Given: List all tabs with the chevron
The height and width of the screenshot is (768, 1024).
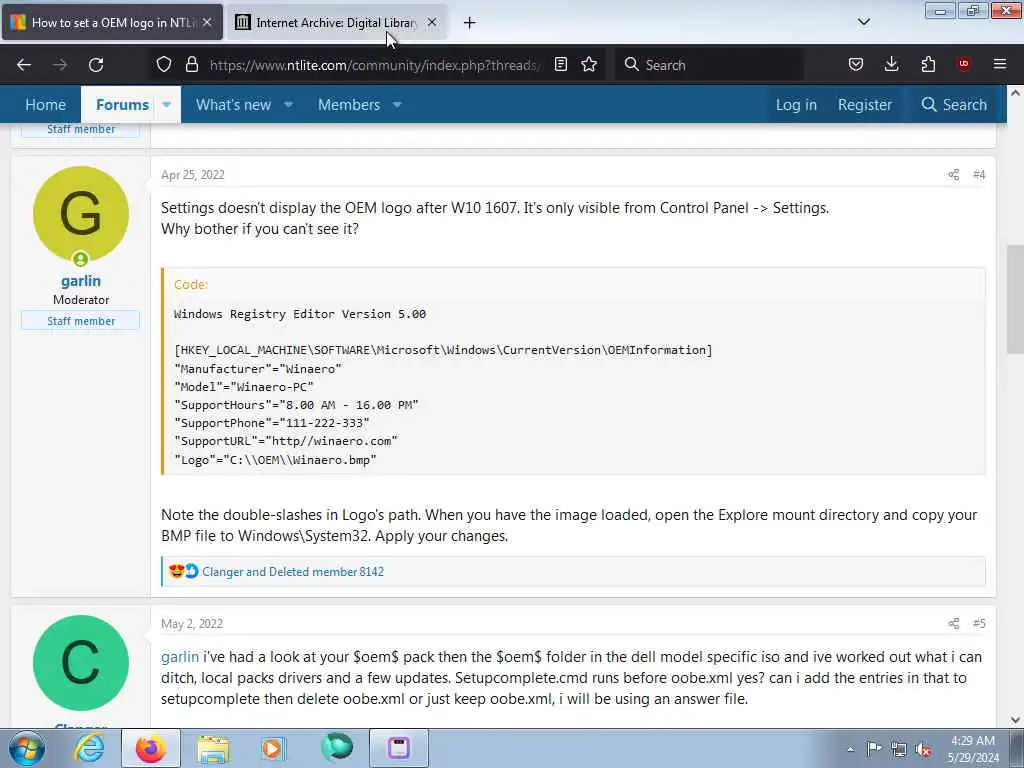Looking at the screenshot, I should 863,22.
